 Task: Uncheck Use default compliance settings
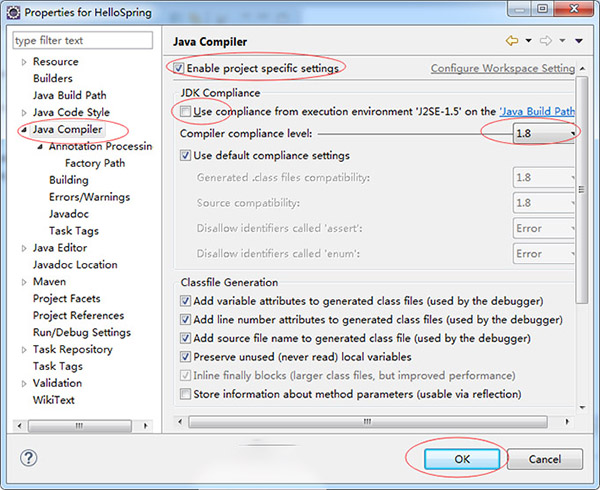point(185,156)
